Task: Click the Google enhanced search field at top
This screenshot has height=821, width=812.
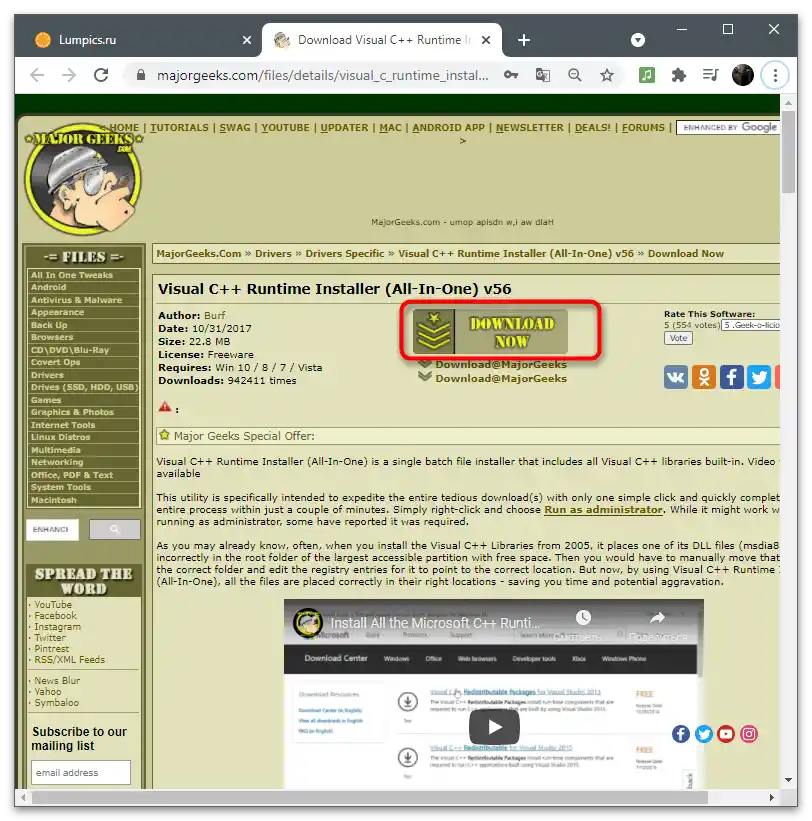Action: coord(728,127)
